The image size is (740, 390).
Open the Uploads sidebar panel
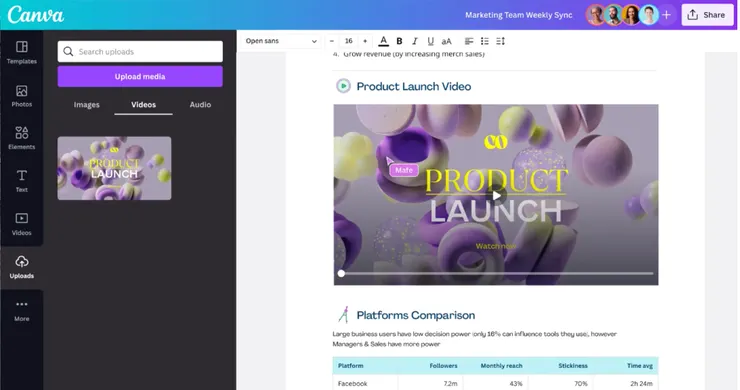pyautogui.click(x=22, y=267)
